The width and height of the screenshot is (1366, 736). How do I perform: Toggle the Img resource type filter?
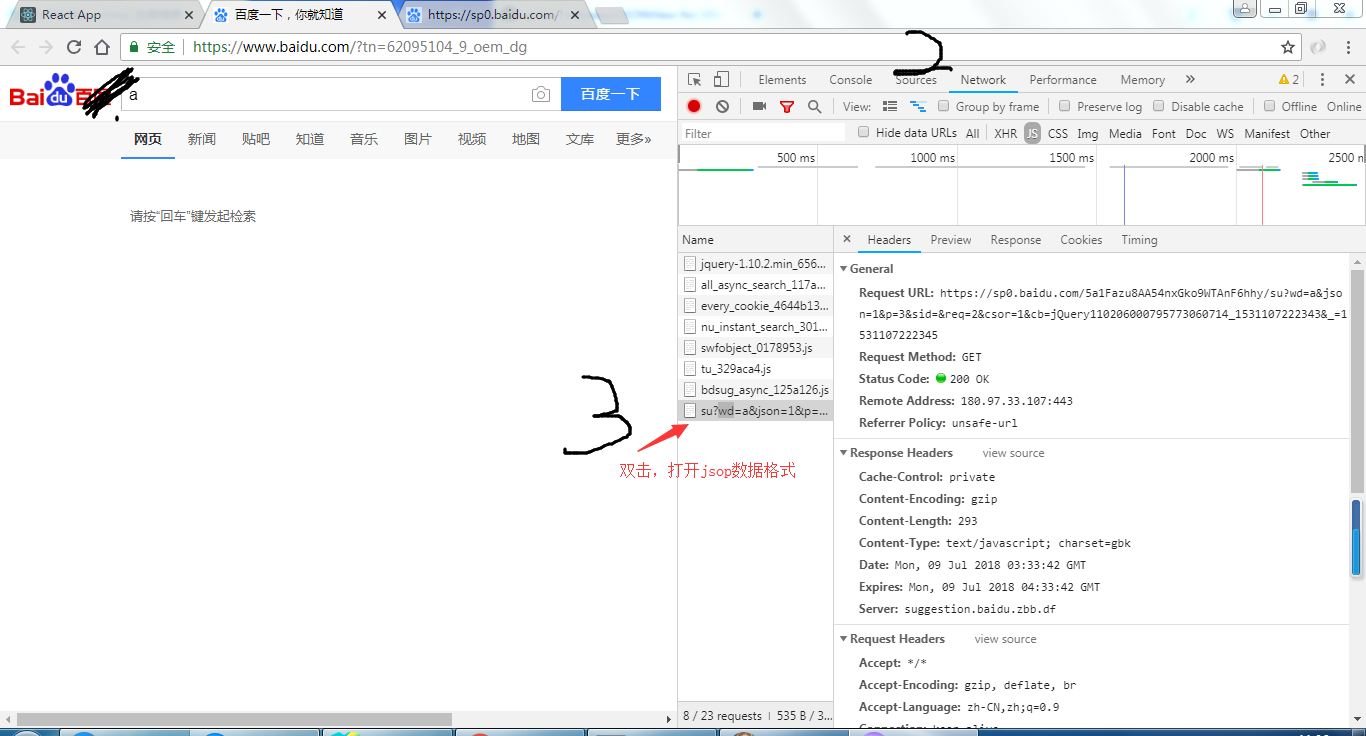click(x=1088, y=134)
